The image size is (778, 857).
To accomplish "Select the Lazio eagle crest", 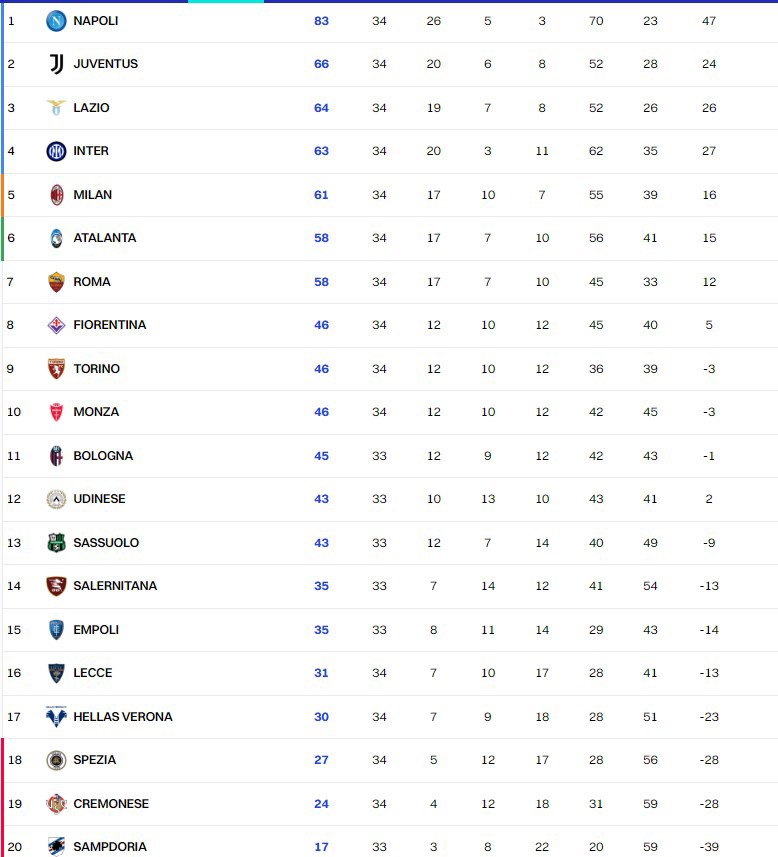I will click(x=56, y=108).
